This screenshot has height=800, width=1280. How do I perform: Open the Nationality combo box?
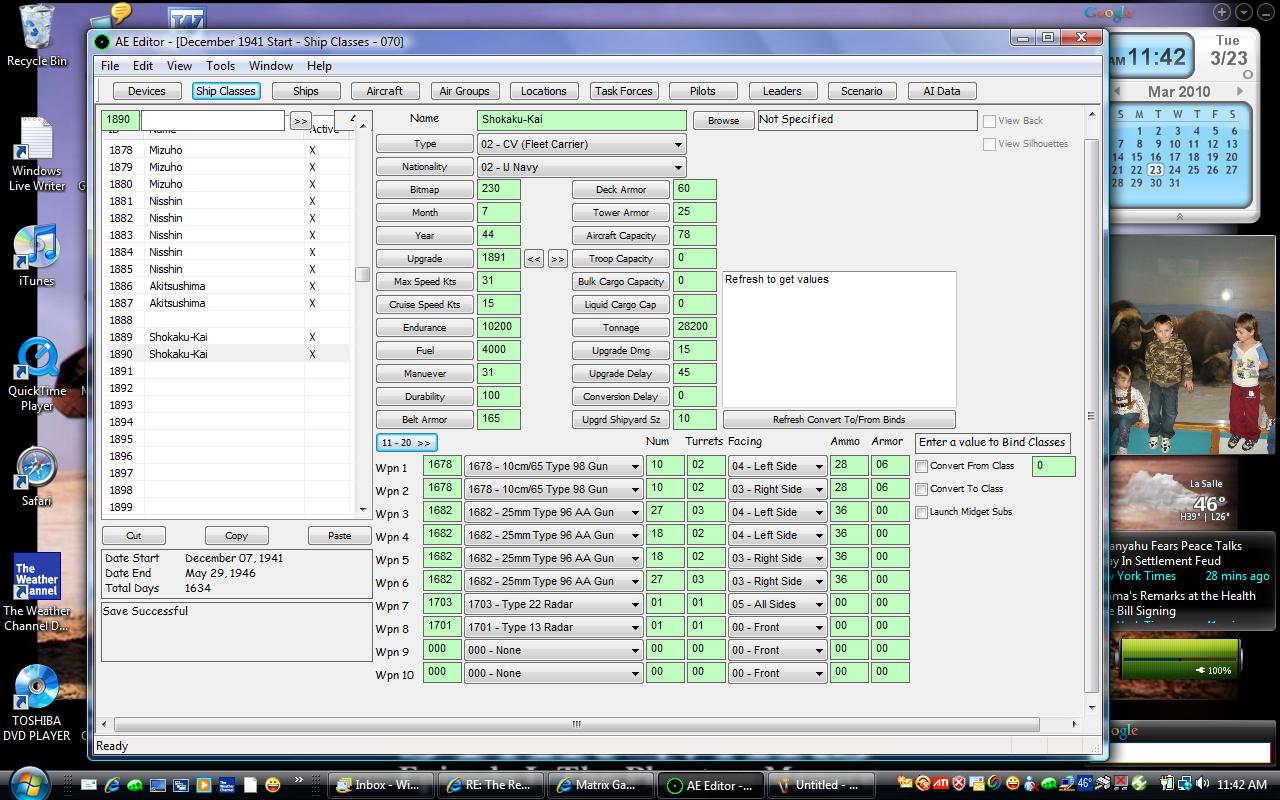(x=581, y=167)
